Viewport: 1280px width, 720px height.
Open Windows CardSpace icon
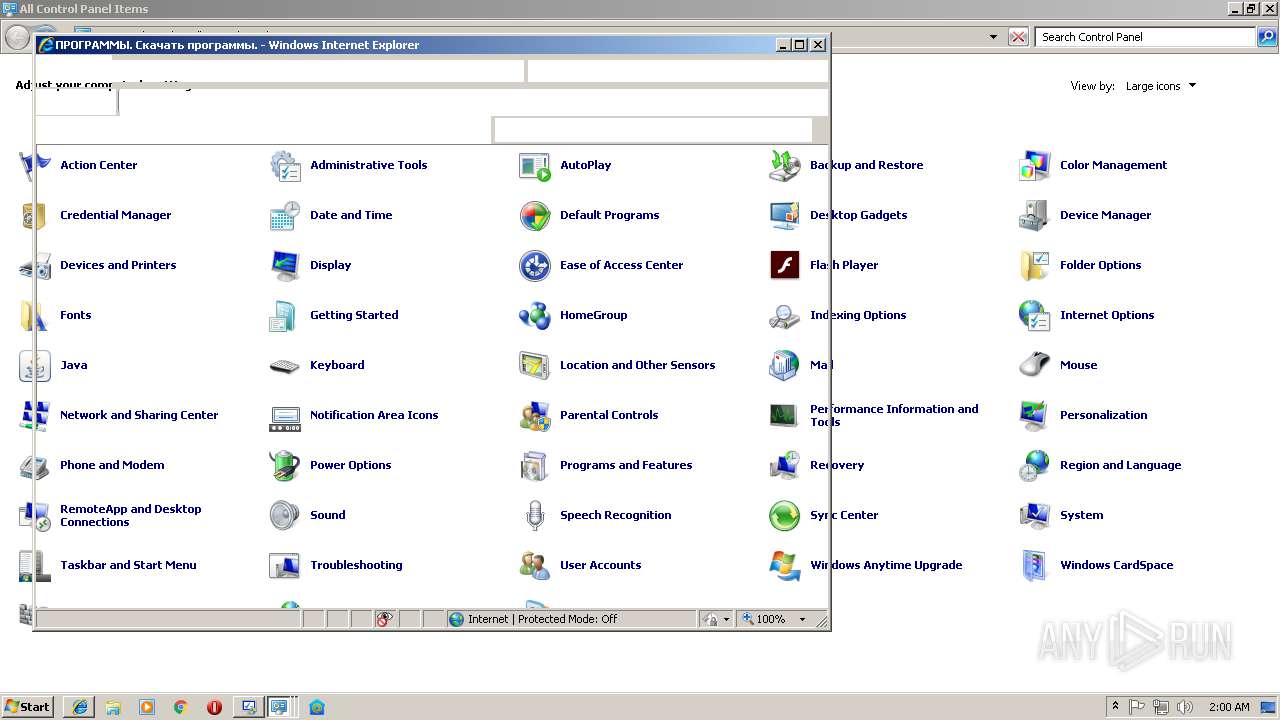pos(1035,565)
